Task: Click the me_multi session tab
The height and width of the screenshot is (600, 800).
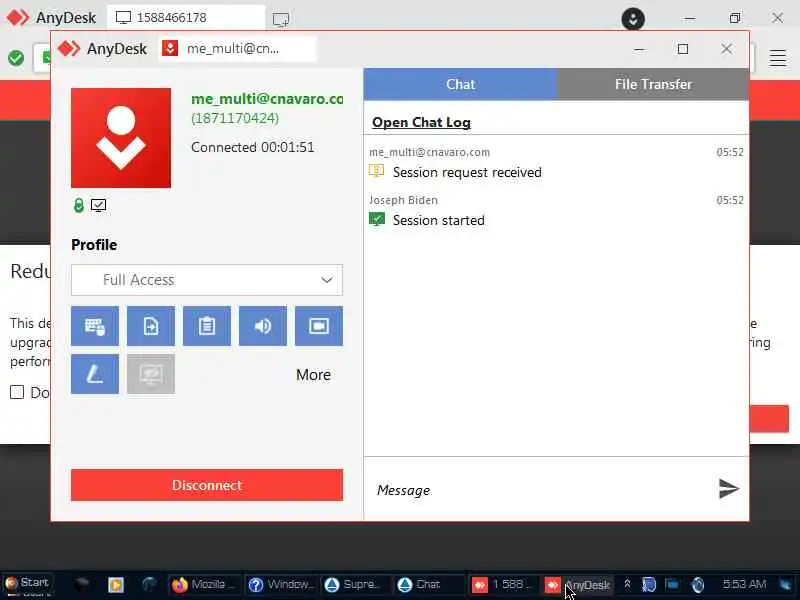Action: click(x=237, y=49)
